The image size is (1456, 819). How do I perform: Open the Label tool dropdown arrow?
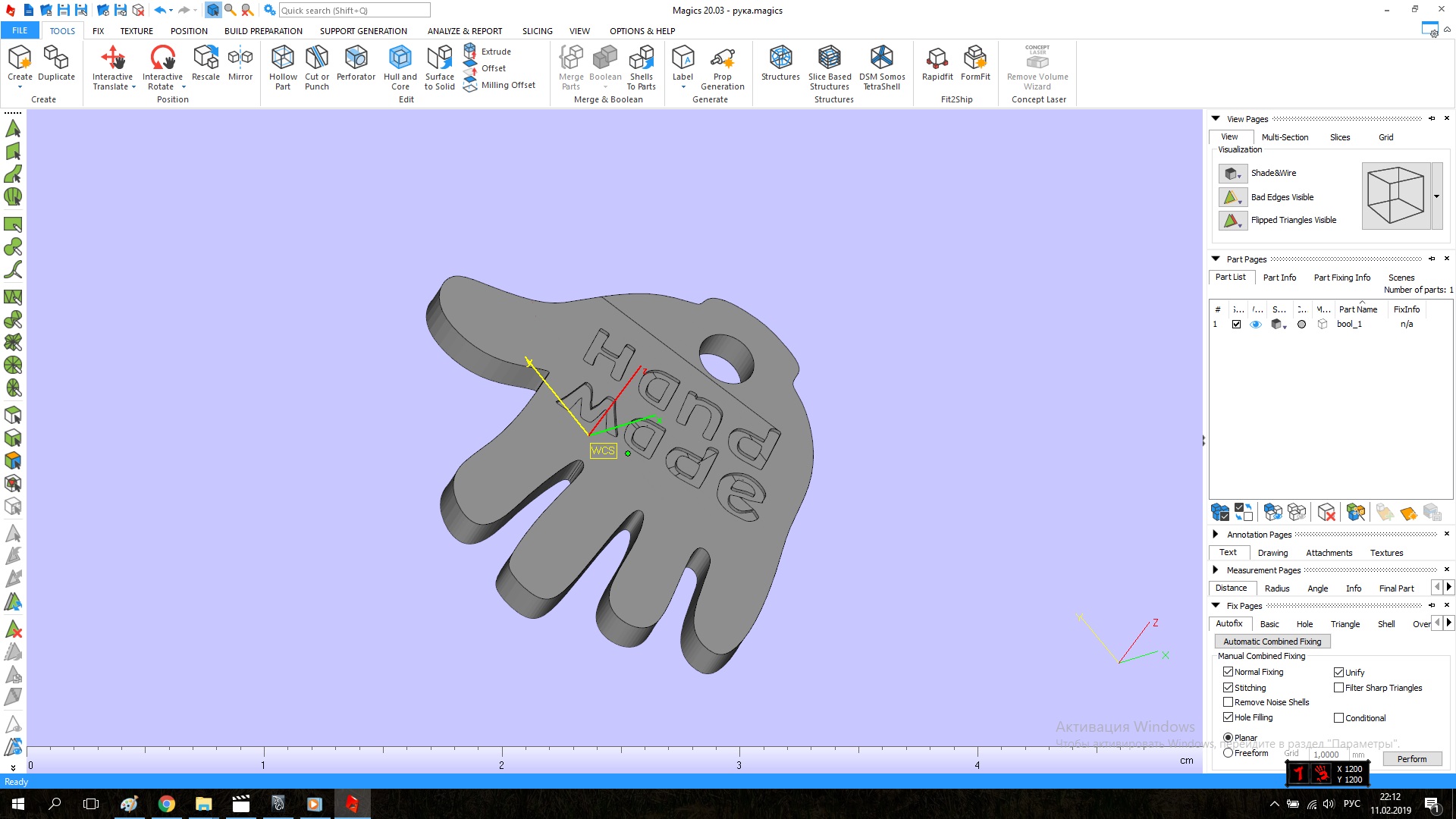(683, 87)
